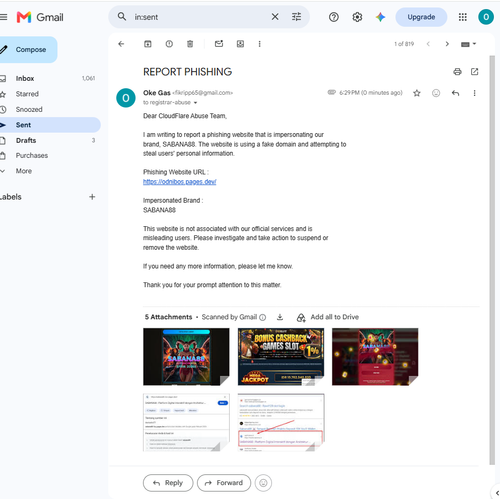Click Add all to Drive
This screenshot has width=500, height=499.
[328, 317]
